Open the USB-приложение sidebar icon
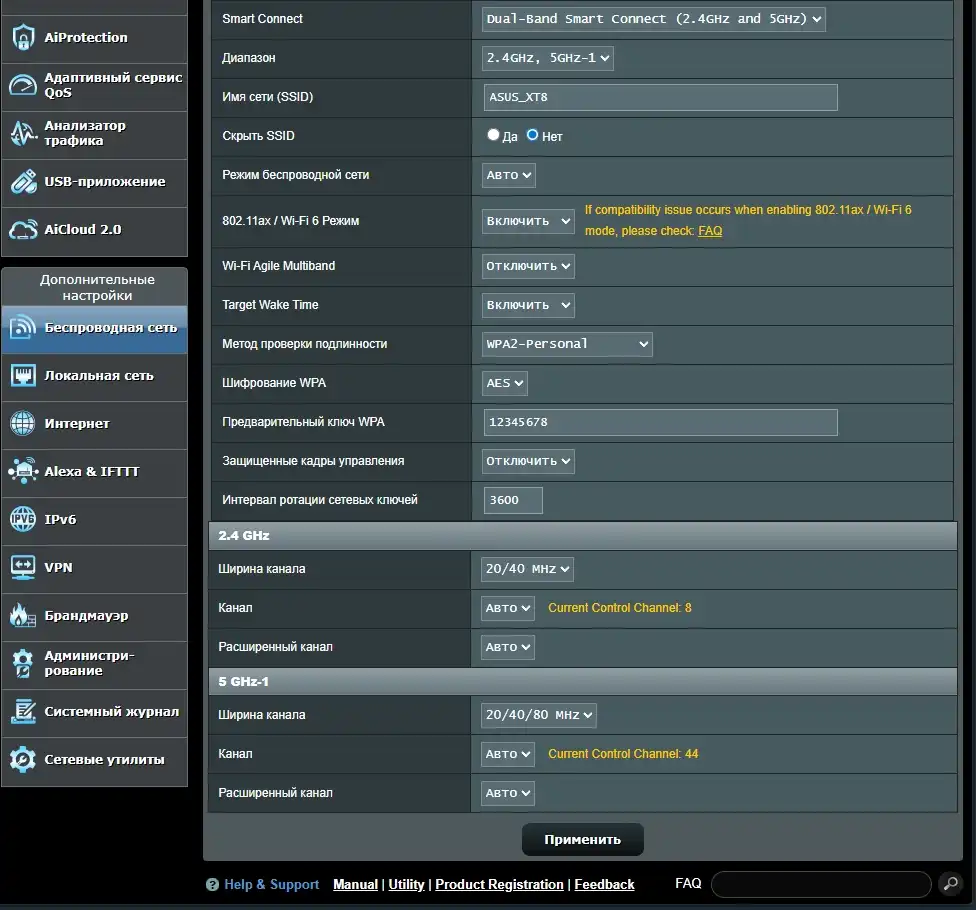Viewport: 976px width, 910px height. [x=23, y=182]
